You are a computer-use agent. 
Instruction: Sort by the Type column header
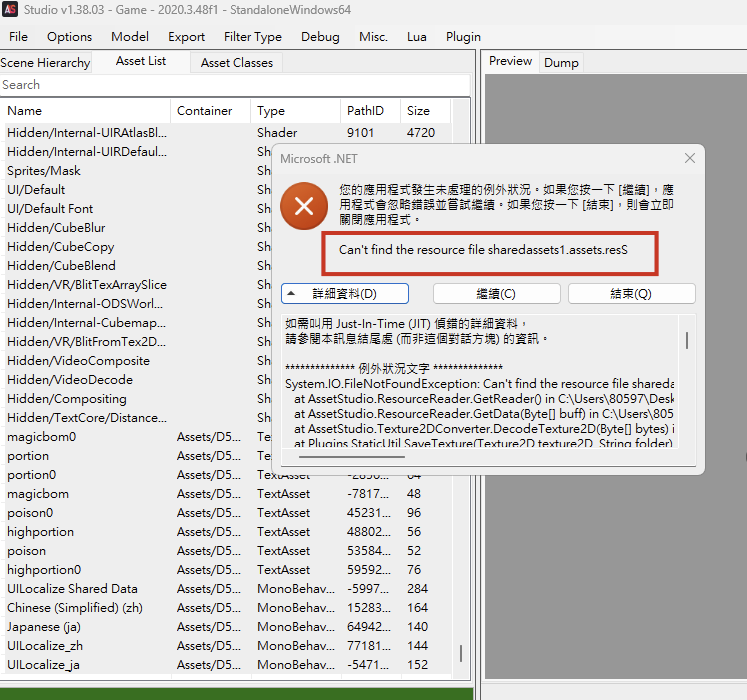[296, 111]
